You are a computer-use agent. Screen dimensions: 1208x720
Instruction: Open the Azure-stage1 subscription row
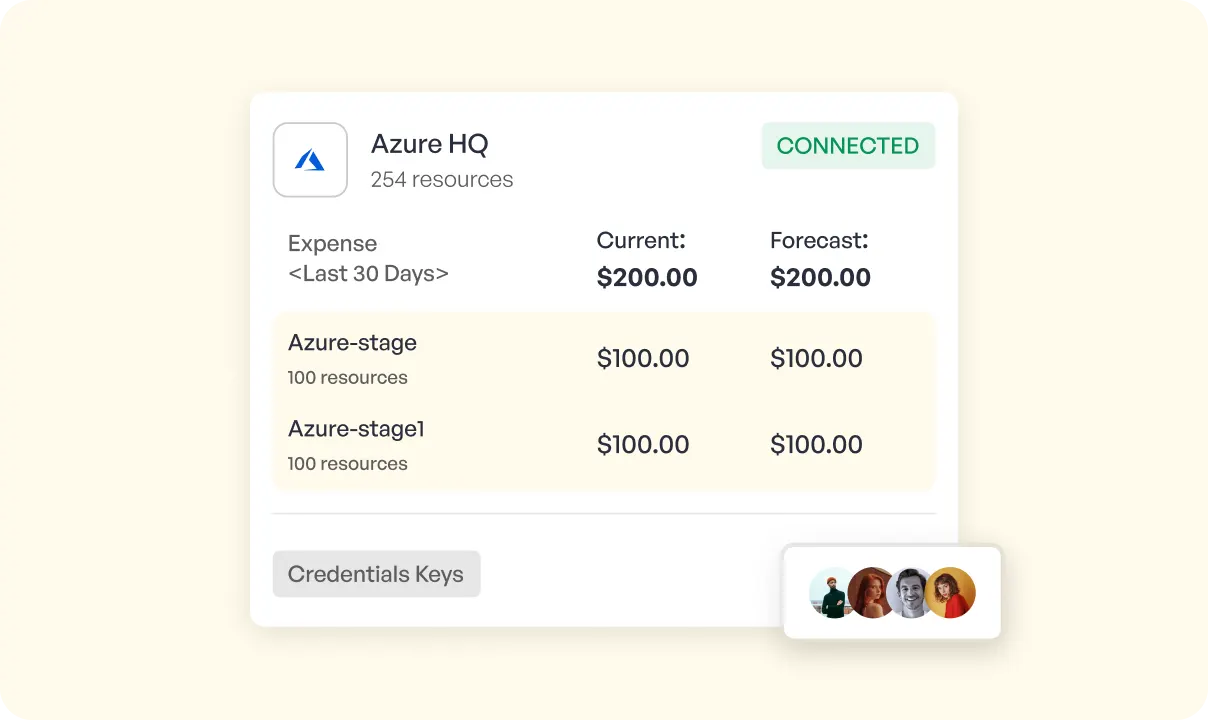356,429
